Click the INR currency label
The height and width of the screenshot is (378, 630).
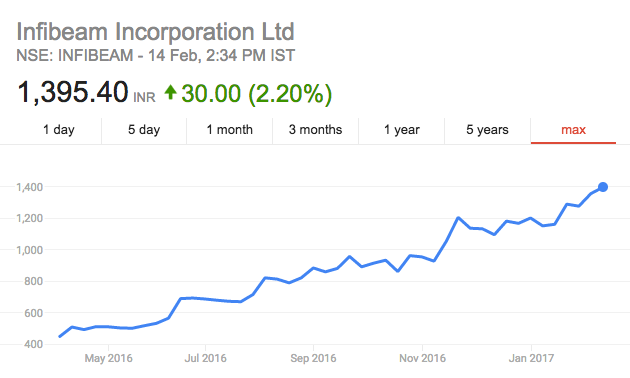tap(144, 98)
